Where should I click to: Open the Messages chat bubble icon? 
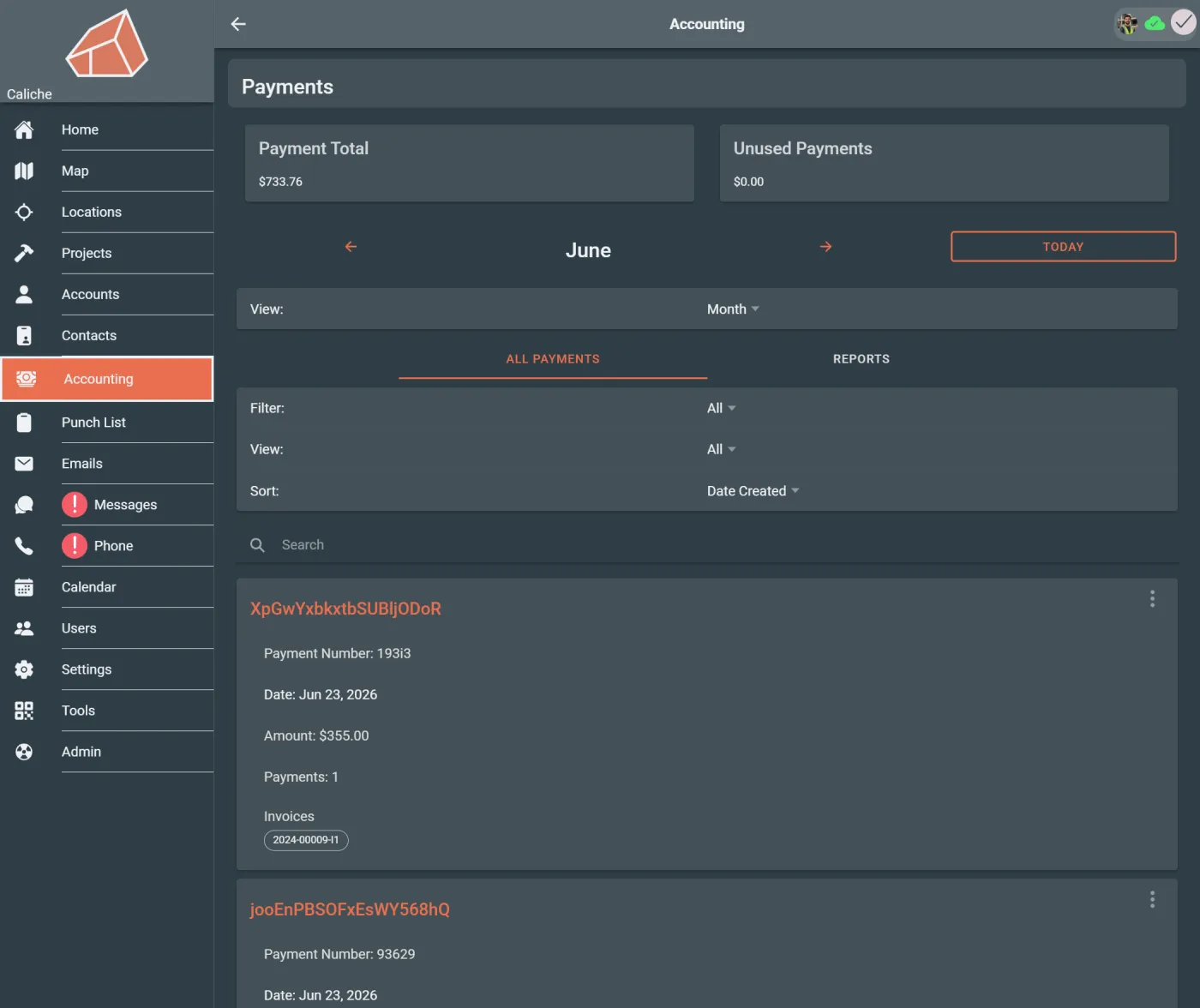pos(24,505)
